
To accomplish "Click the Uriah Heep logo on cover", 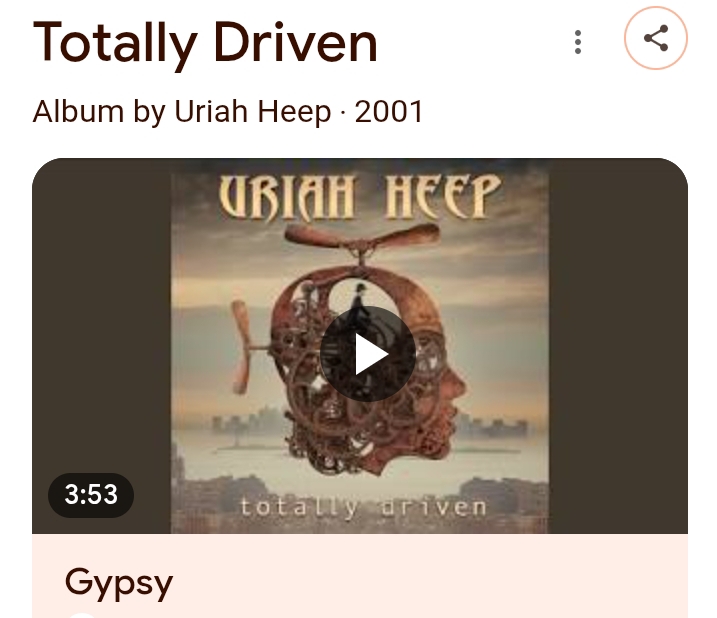I will coord(360,197).
